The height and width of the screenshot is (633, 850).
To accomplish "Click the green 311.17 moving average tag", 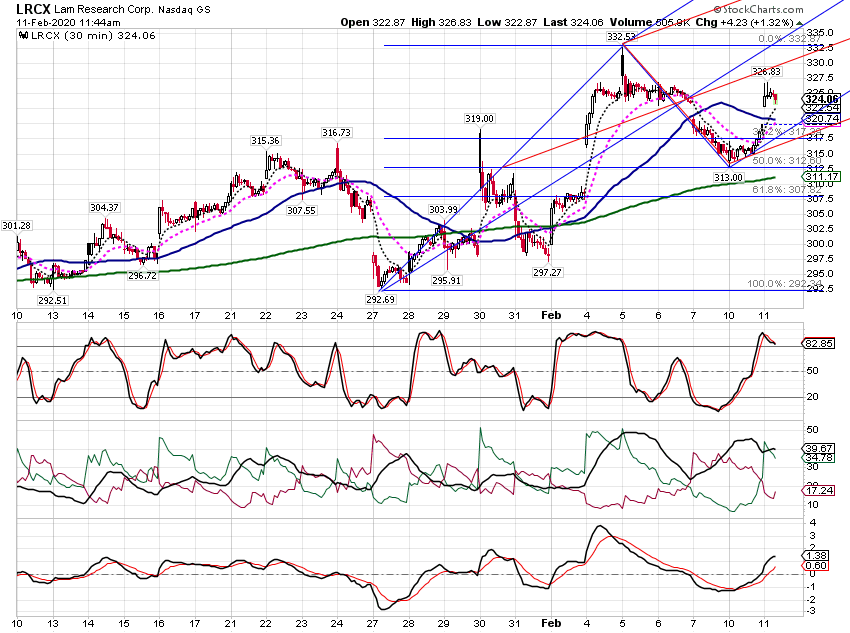I will 822,177.
